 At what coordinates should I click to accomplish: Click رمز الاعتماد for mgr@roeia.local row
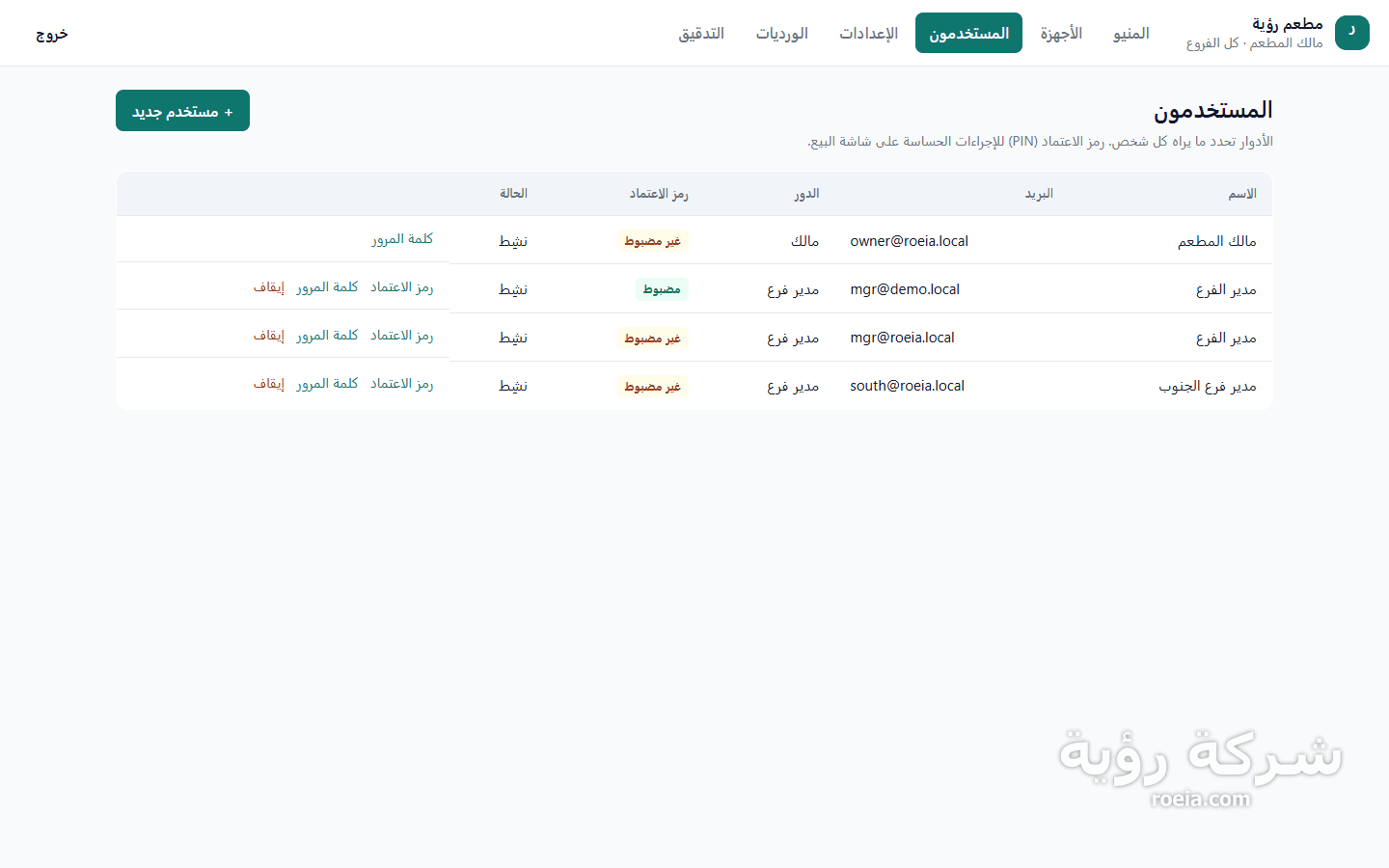[402, 335]
